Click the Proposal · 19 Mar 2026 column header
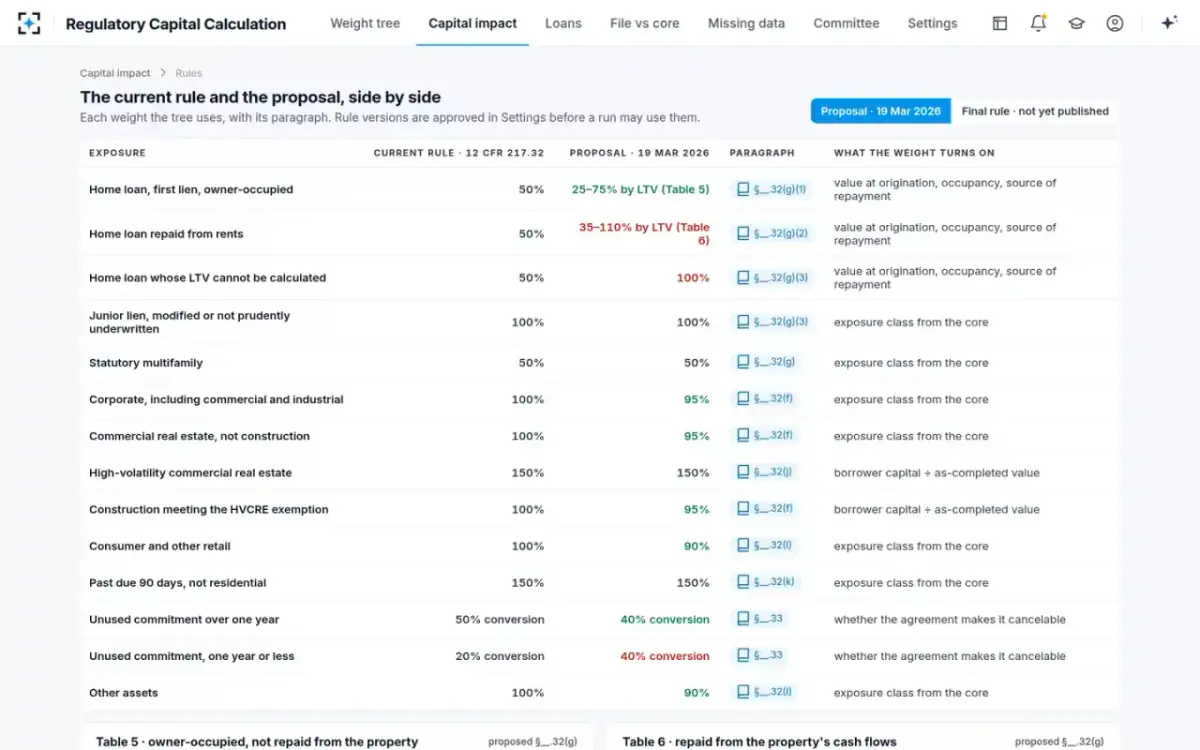 pos(639,153)
